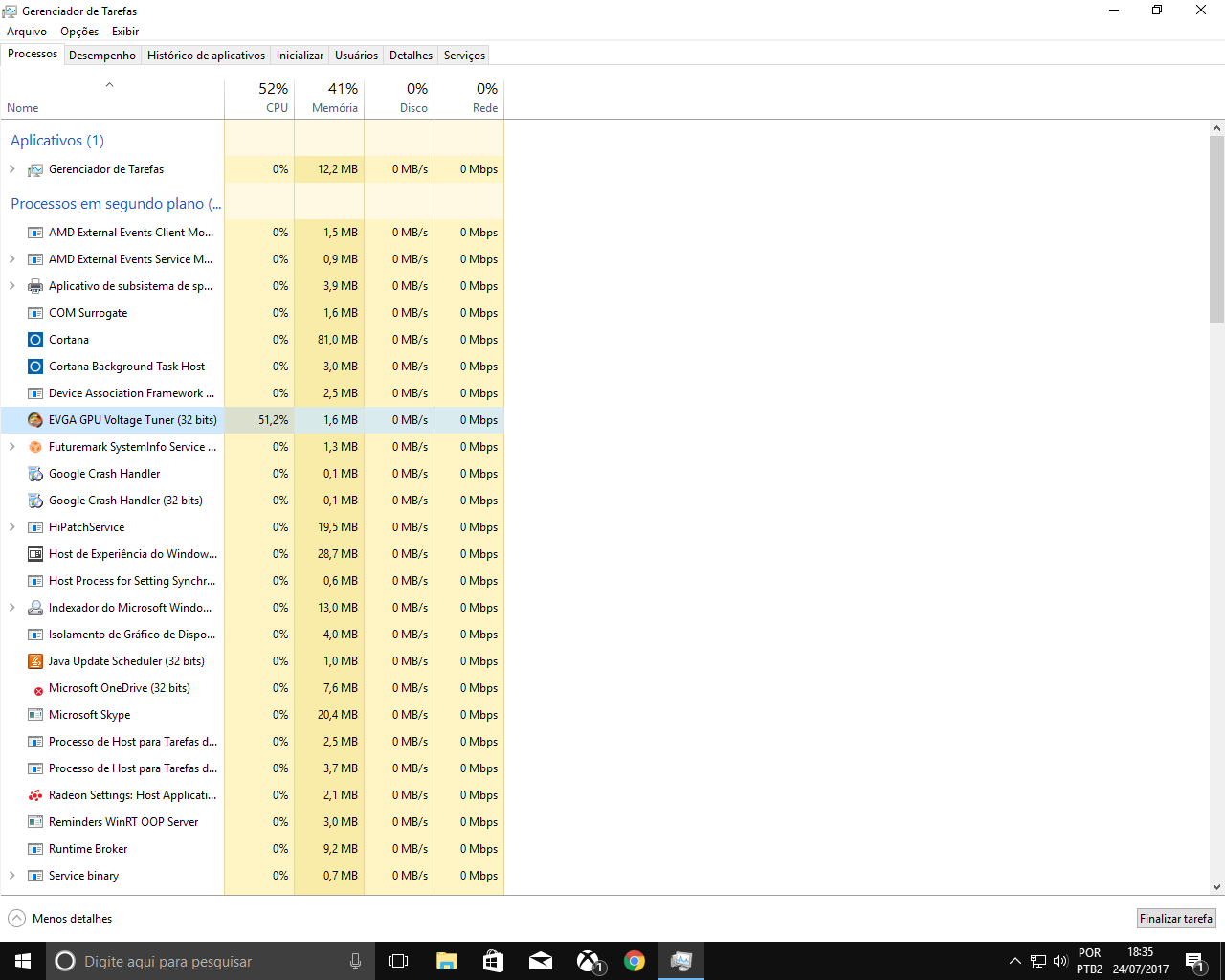Expand the Service binary row
1225x980 pixels.
click(x=11, y=876)
